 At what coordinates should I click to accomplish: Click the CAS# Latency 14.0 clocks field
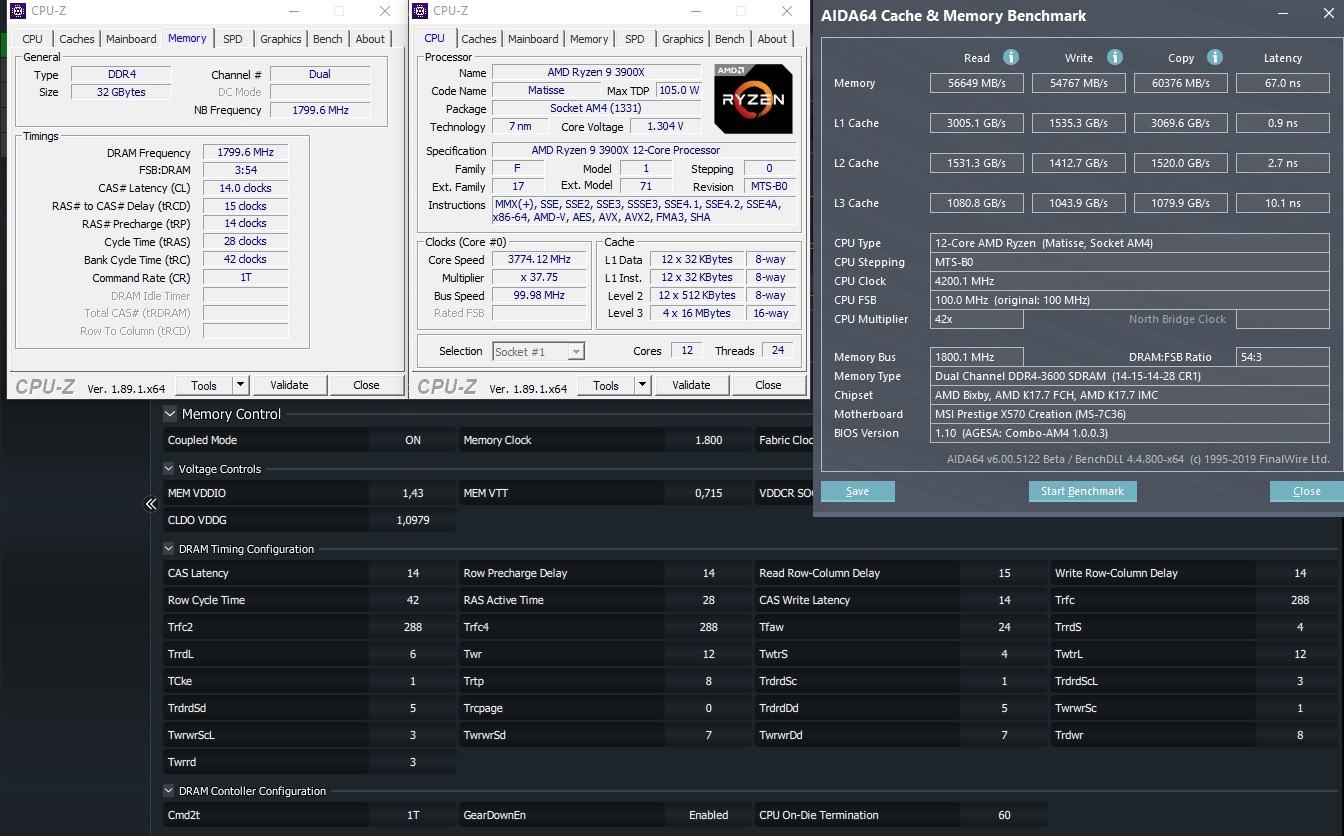245,188
